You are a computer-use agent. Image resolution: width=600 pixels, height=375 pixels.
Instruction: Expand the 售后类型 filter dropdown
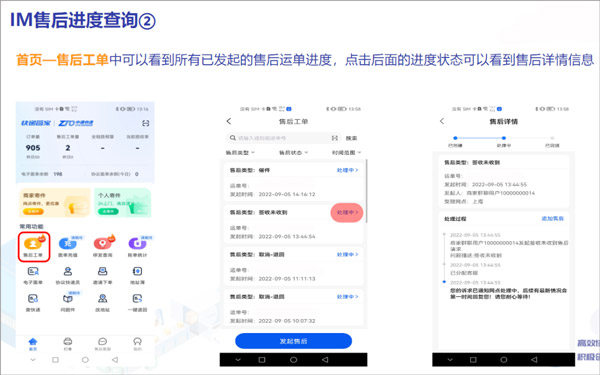click(240, 153)
